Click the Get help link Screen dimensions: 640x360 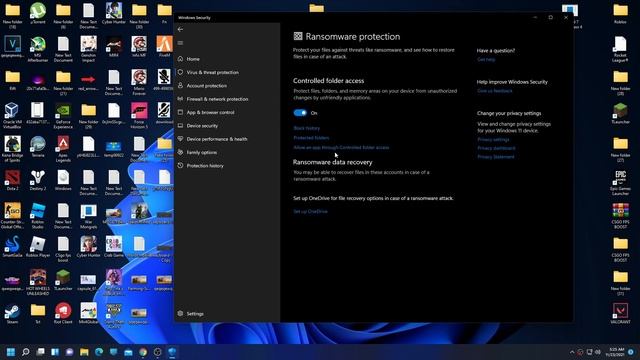pyautogui.click(x=486, y=60)
